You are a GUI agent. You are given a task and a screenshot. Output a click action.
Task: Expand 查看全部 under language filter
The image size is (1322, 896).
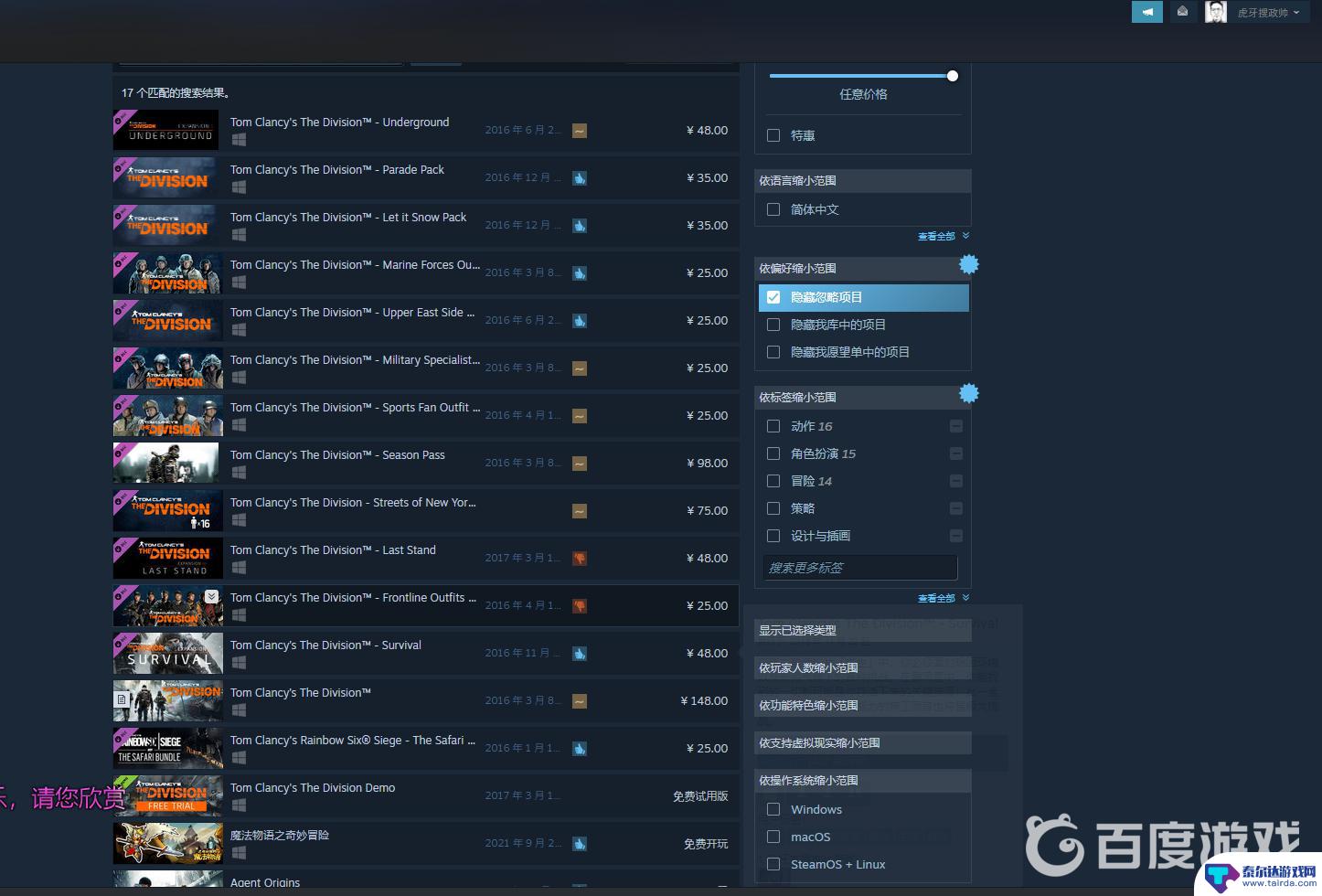[943, 236]
